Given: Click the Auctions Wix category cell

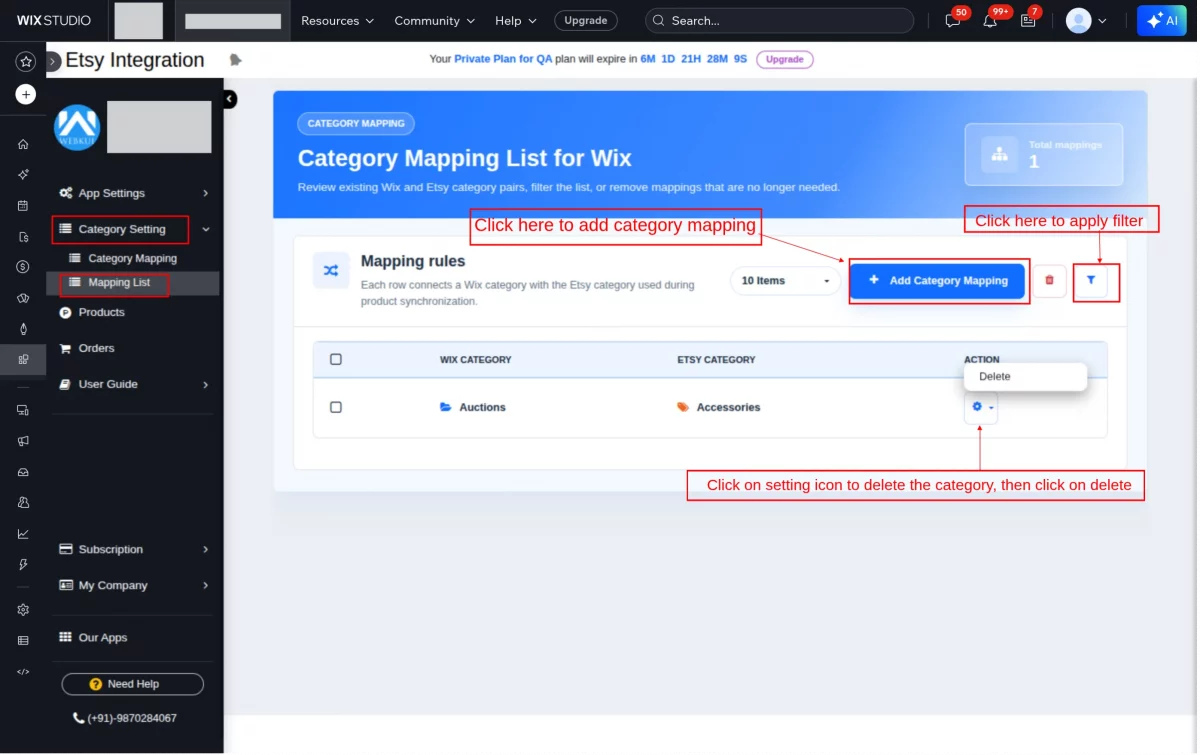Looking at the screenshot, I should pyautogui.click(x=473, y=407).
